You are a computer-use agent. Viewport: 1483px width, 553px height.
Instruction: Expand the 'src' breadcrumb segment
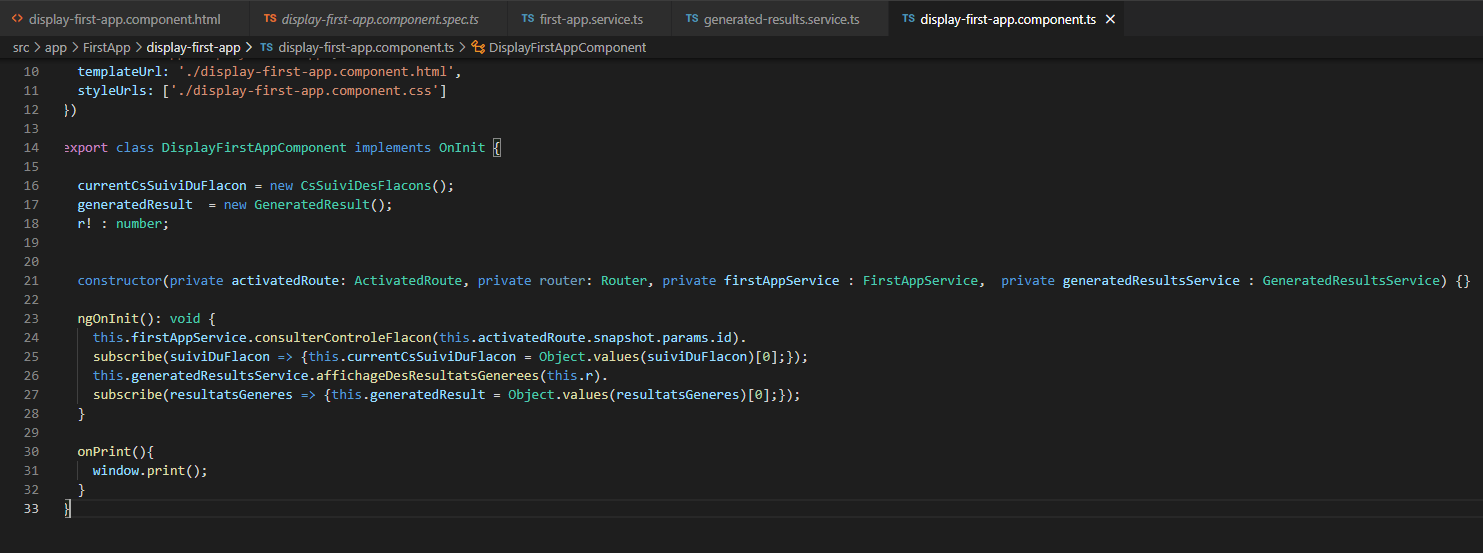point(21,47)
